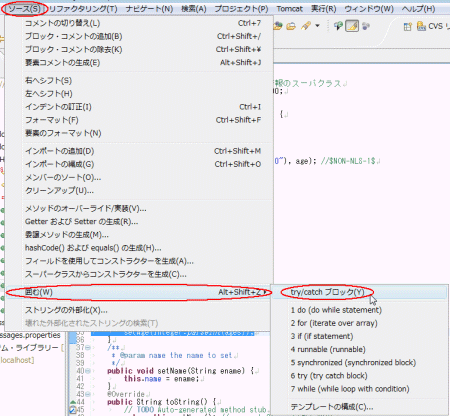This screenshot has width=450, height=416.
Task: Collapse the setName method fold at line 40
Action: pos(88,371)
